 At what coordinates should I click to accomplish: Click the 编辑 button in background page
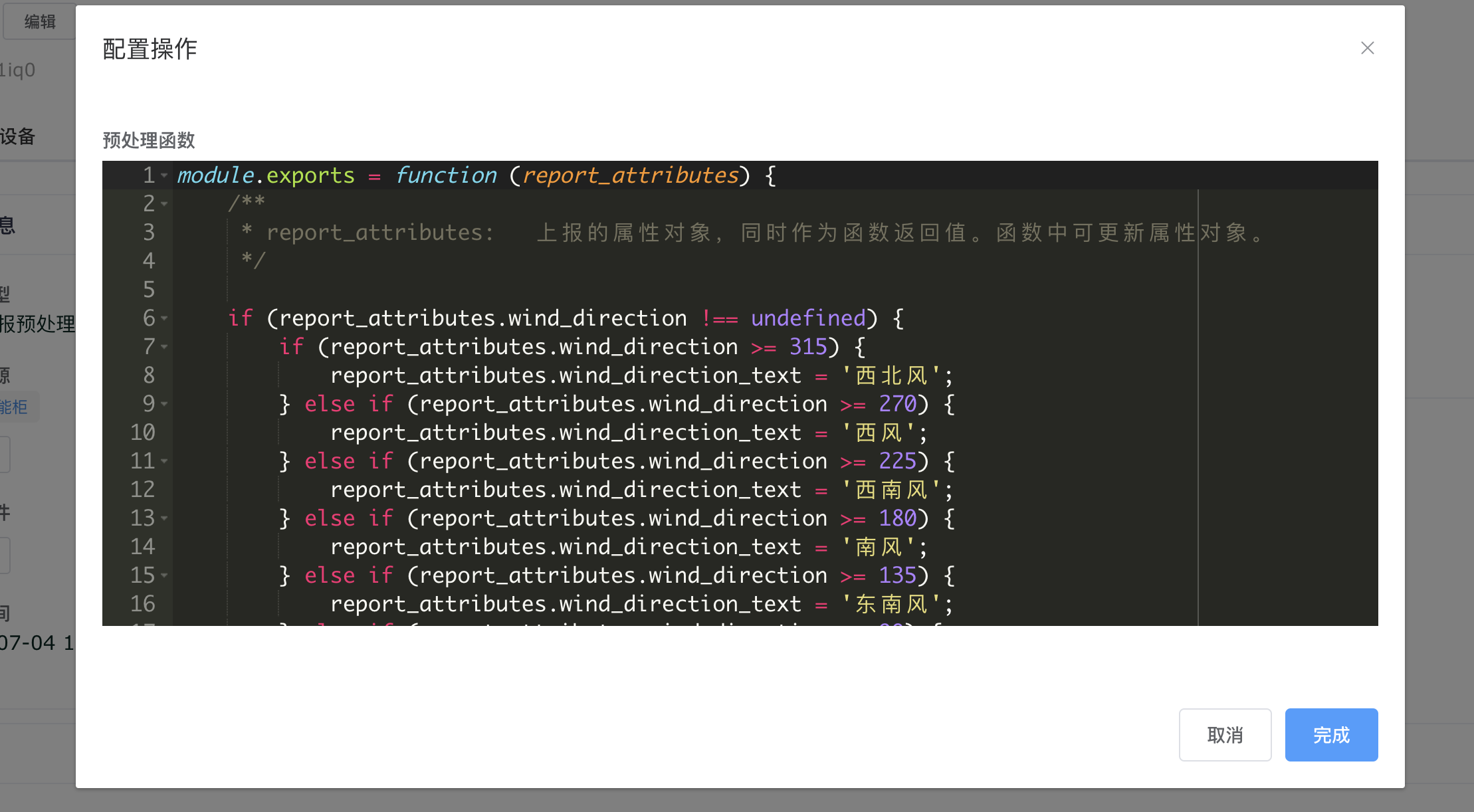coord(39,22)
